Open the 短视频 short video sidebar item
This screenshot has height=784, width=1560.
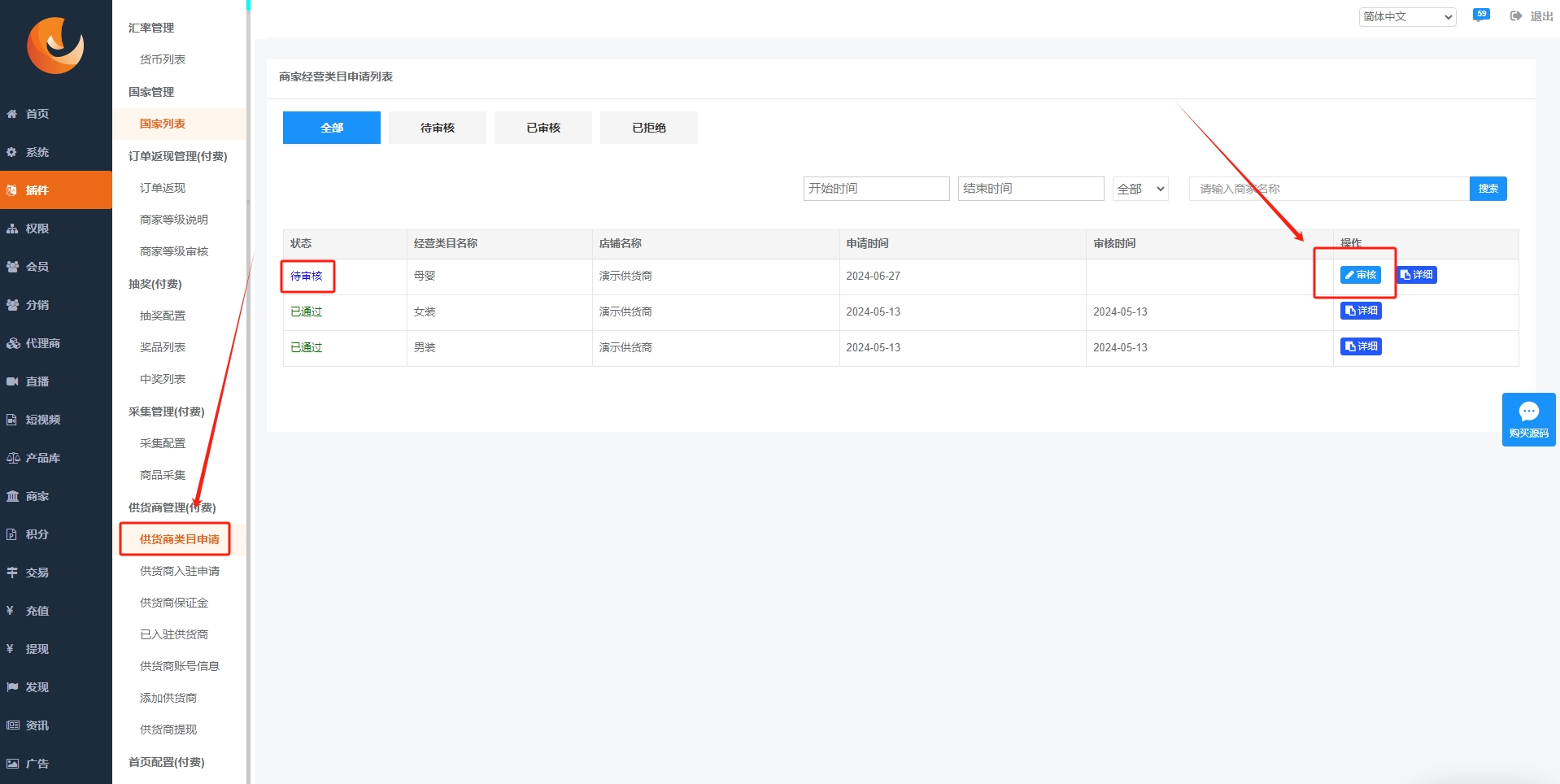click(x=56, y=420)
